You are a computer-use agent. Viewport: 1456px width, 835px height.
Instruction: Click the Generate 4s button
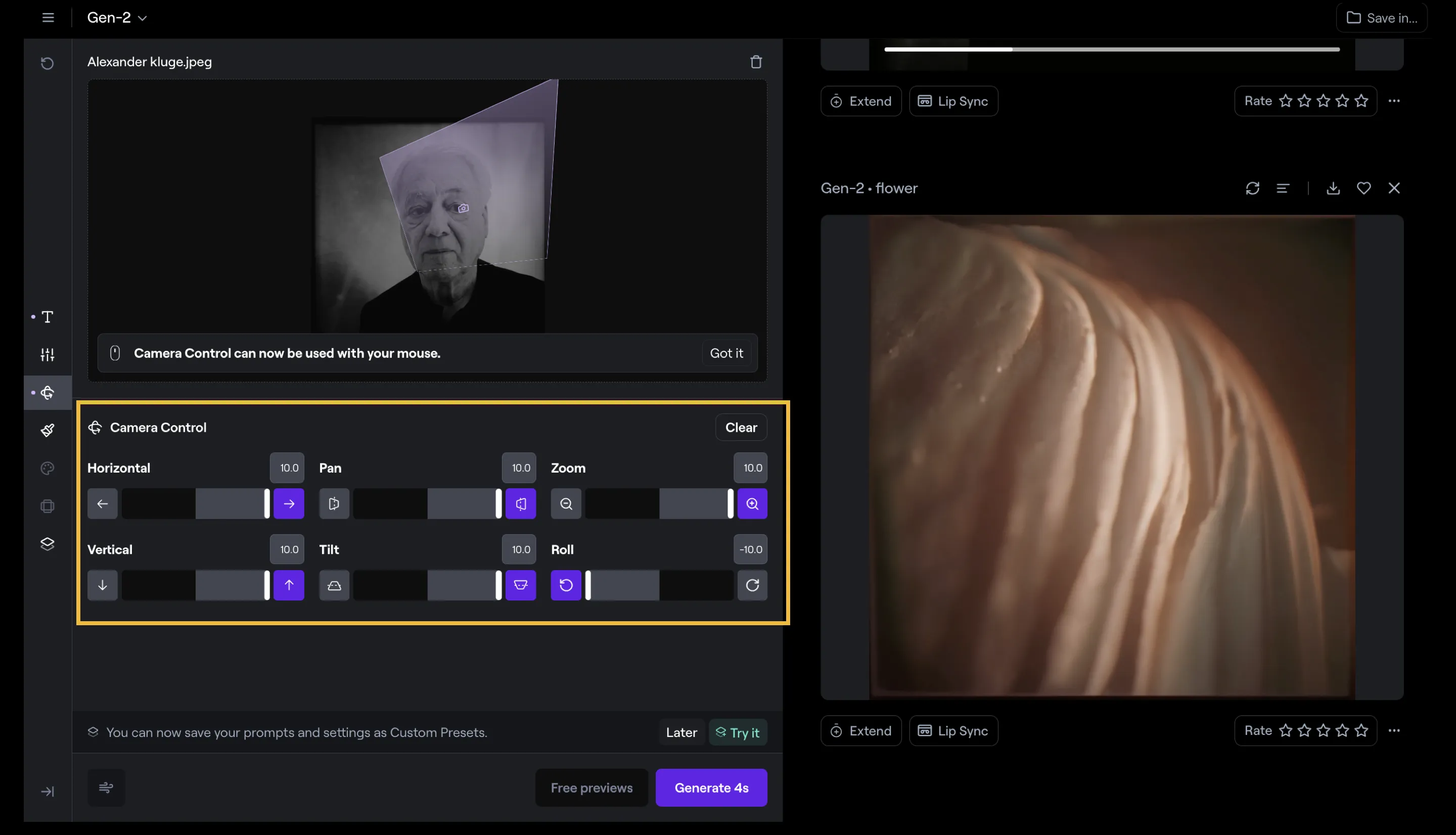pyautogui.click(x=711, y=788)
